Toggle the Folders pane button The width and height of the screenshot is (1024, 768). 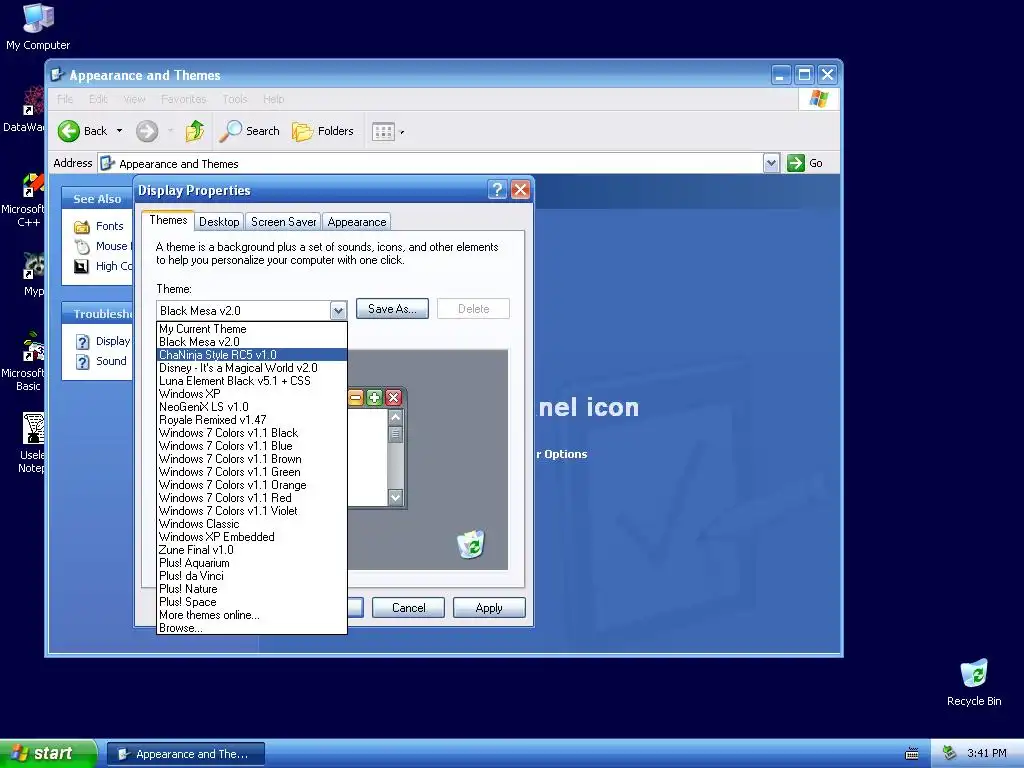(323, 131)
